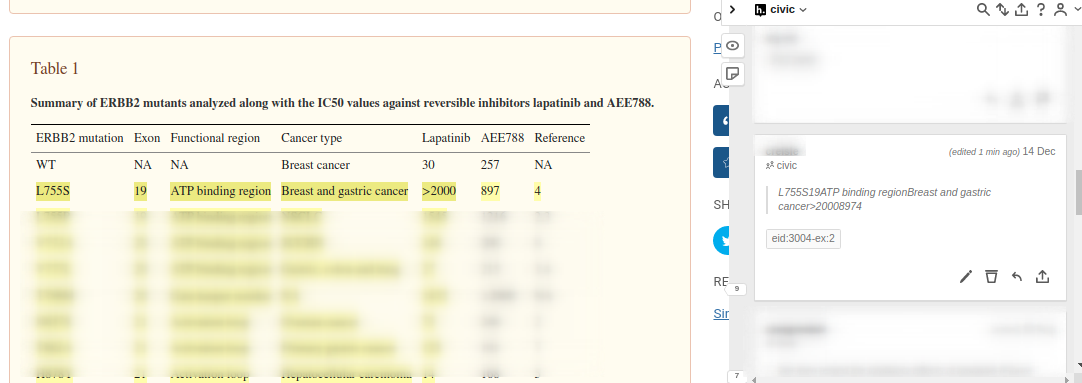Reply to the L755S annotation

point(1016,277)
